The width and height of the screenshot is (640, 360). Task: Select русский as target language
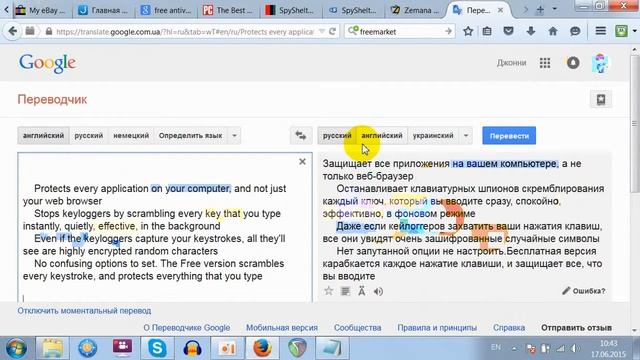pos(337,136)
